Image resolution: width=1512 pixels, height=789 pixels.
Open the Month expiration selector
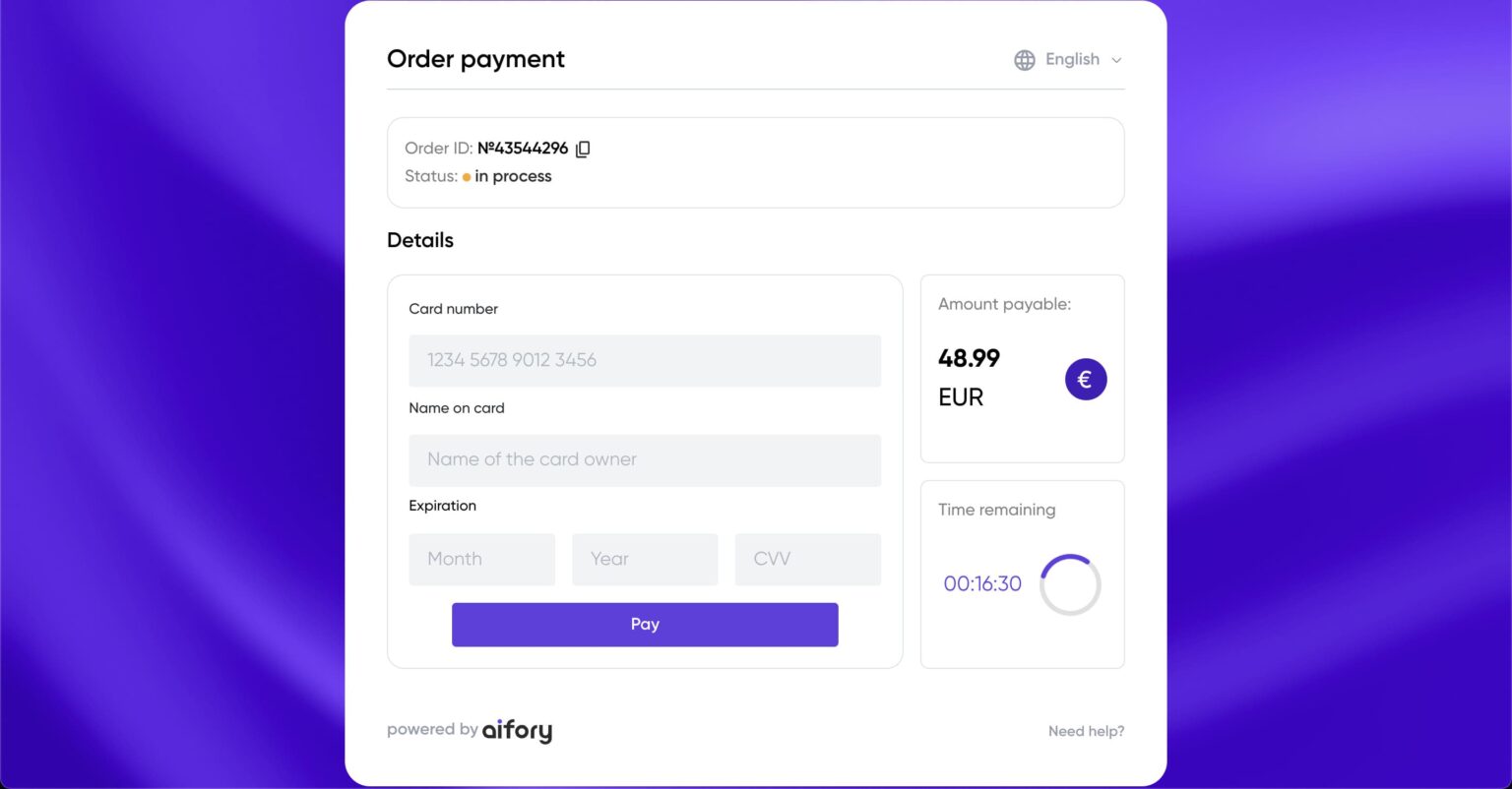481,559
